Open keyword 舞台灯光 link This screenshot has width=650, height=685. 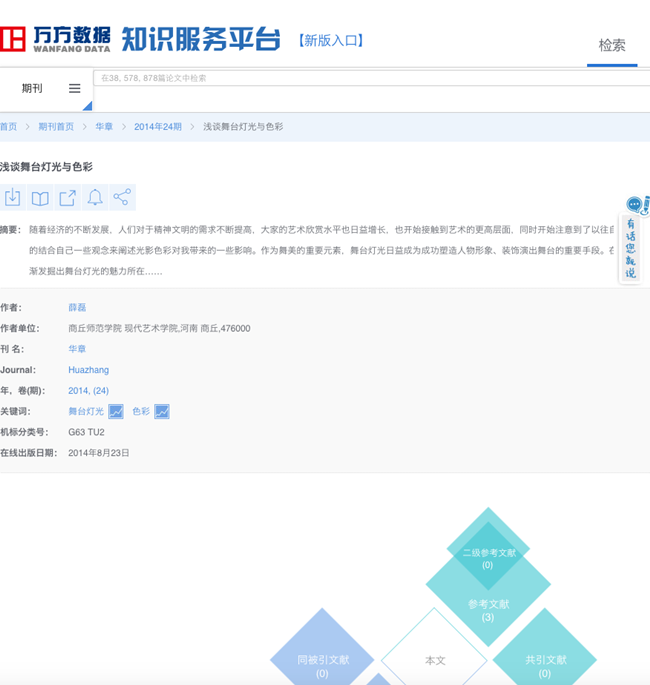coord(86,412)
